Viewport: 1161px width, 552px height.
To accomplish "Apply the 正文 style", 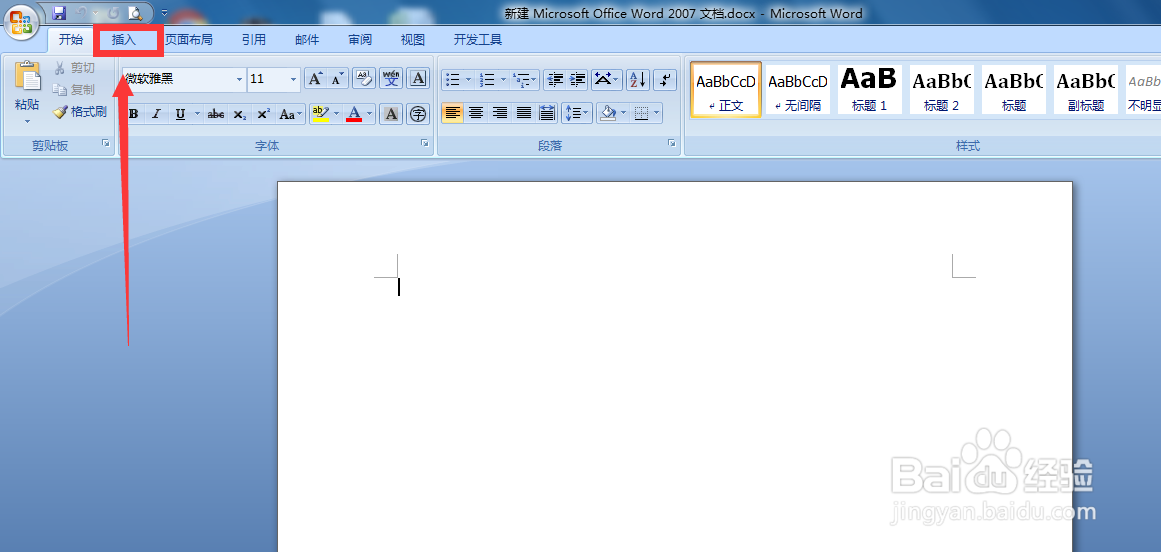I will [726, 90].
